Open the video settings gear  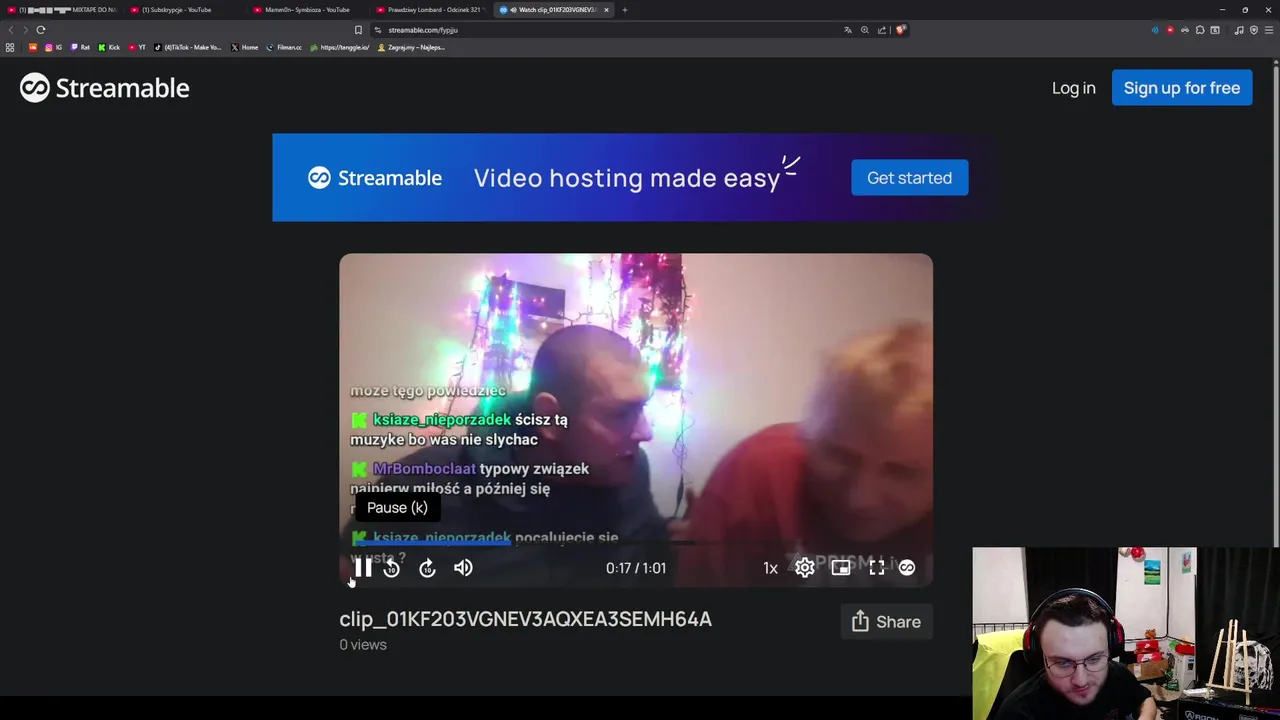[x=805, y=568]
